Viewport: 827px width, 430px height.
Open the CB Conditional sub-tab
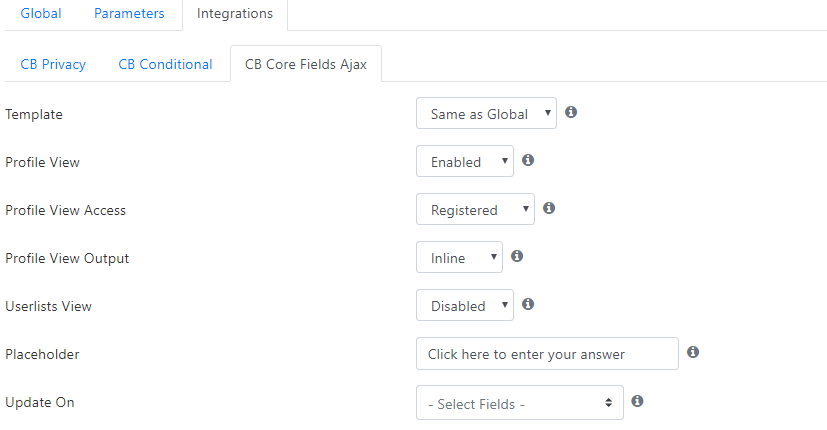pyautogui.click(x=165, y=64)
